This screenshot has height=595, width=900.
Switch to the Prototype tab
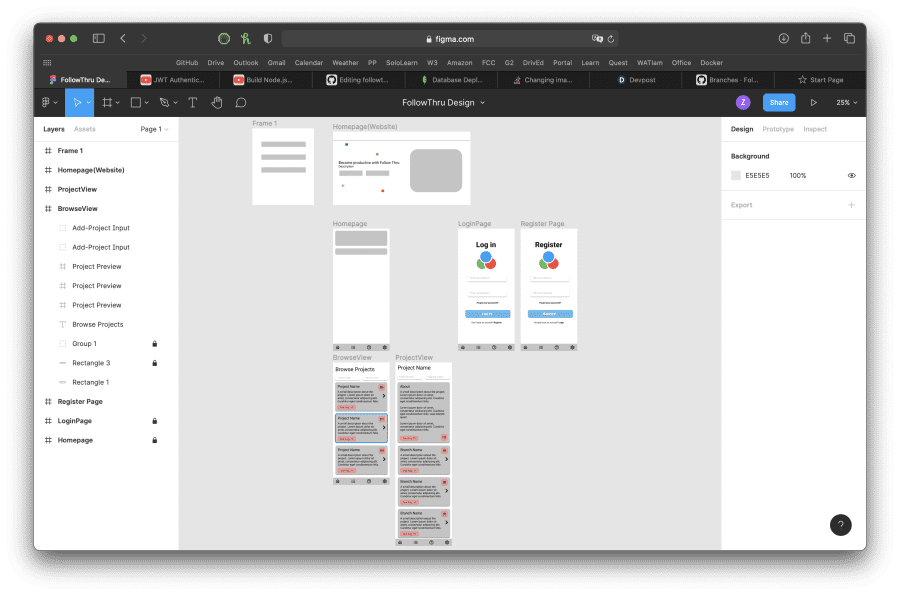pyautogui.click(x=778, y=129)
